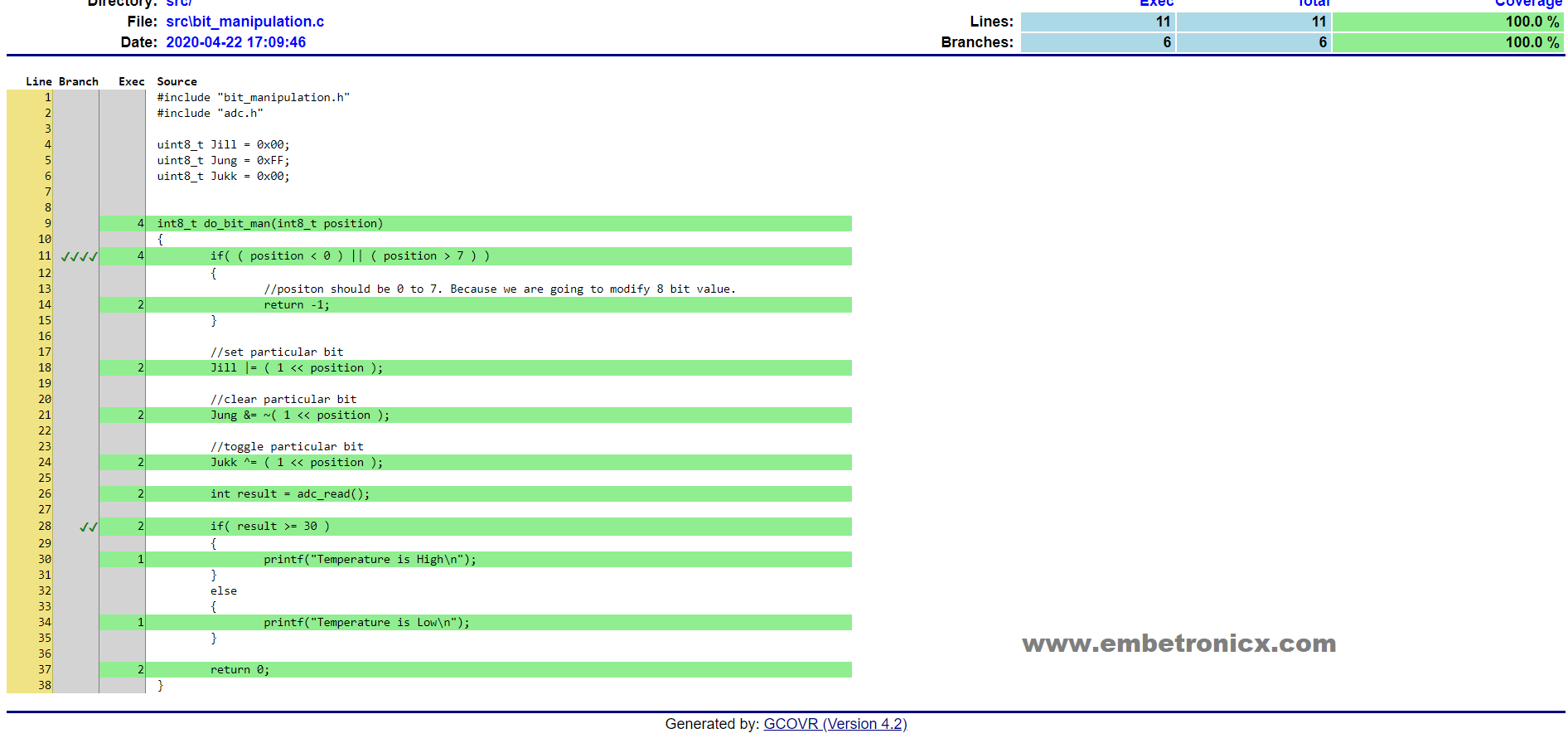The width and height of the screenshot is (1568, 753).
Task: Click the "Branches:" summary label
Action: pos(977,42)
